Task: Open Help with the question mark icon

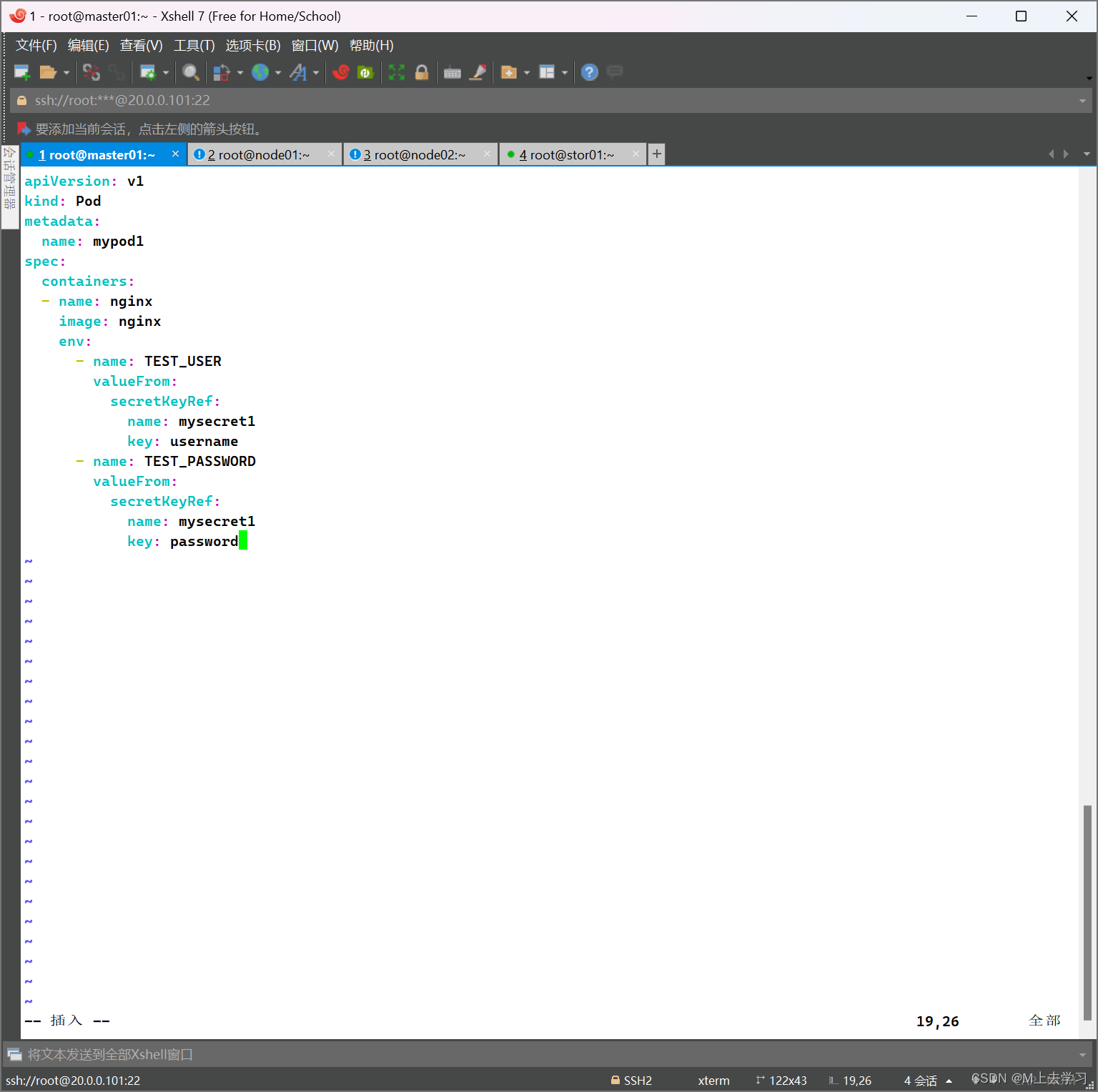Action: point(590,72)
